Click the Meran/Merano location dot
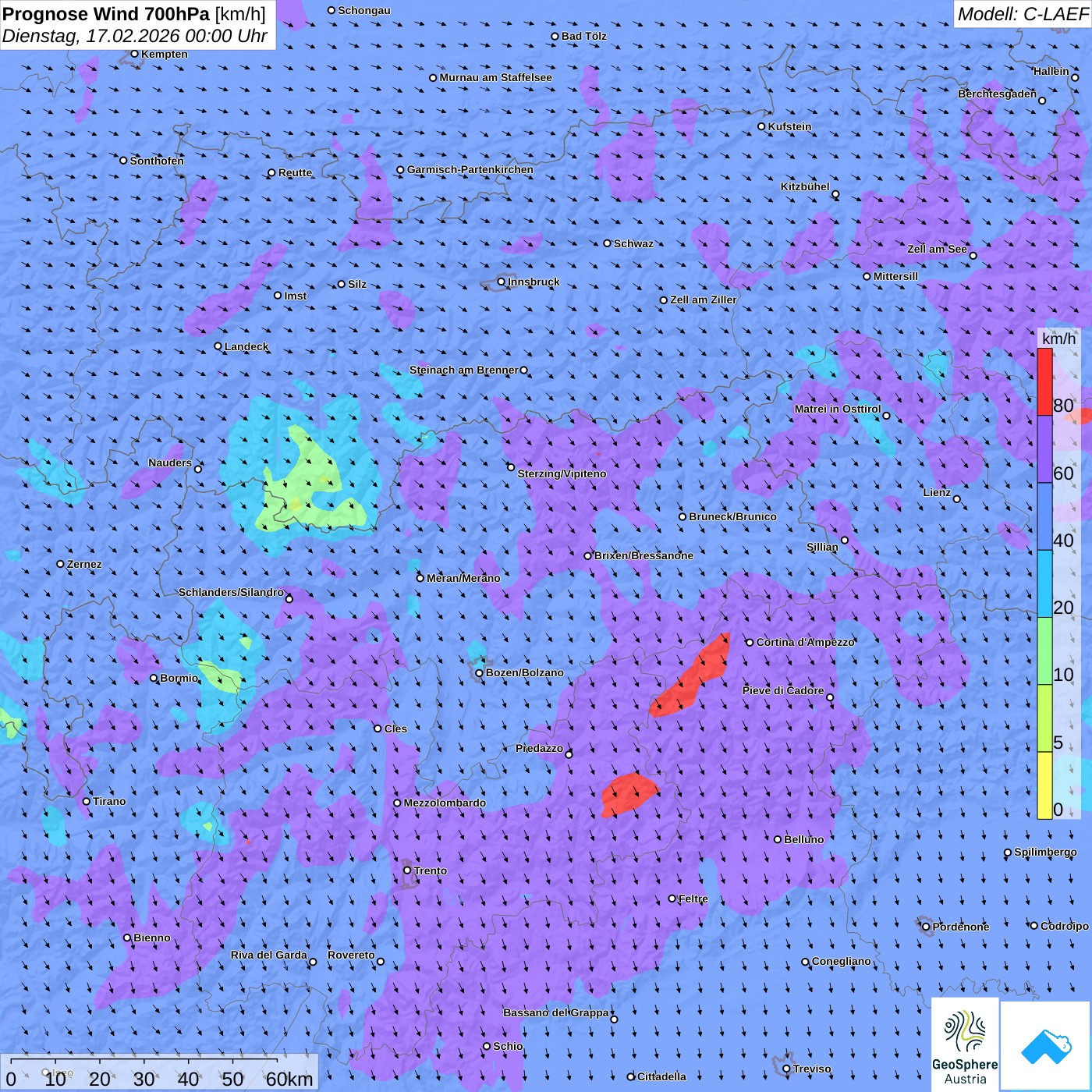 420,578
